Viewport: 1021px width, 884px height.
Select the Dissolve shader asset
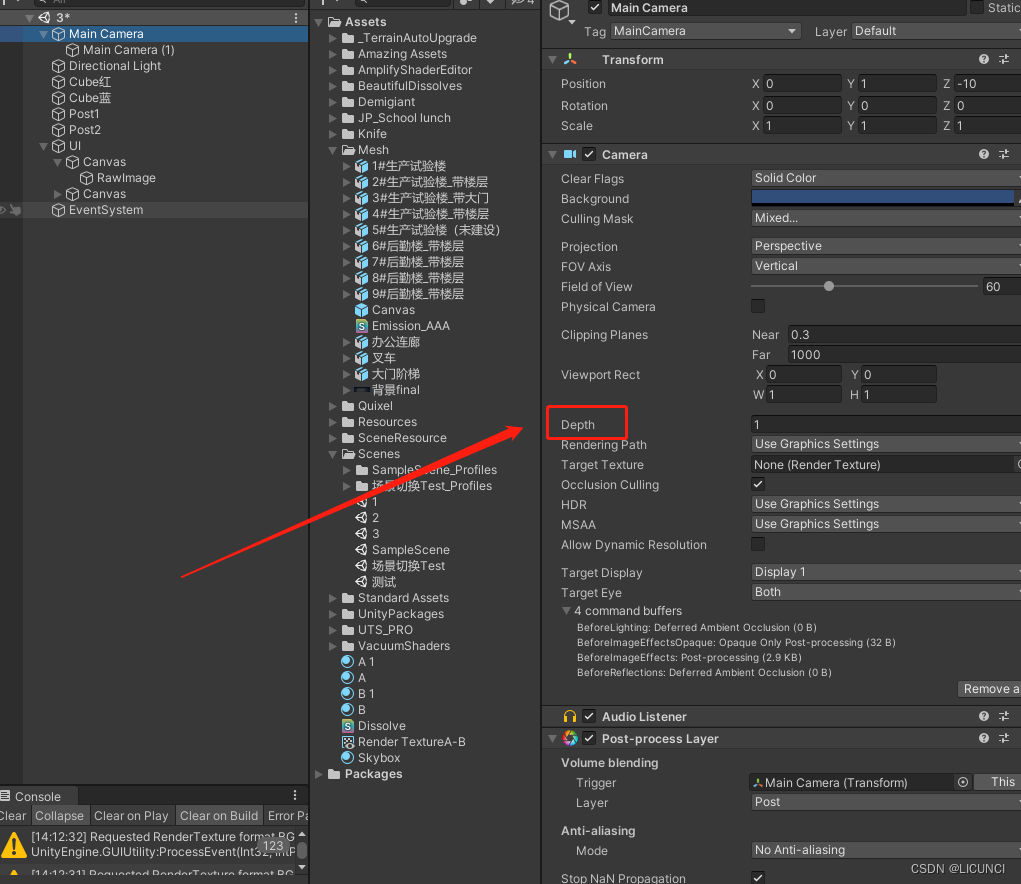(x=378, y=725)
